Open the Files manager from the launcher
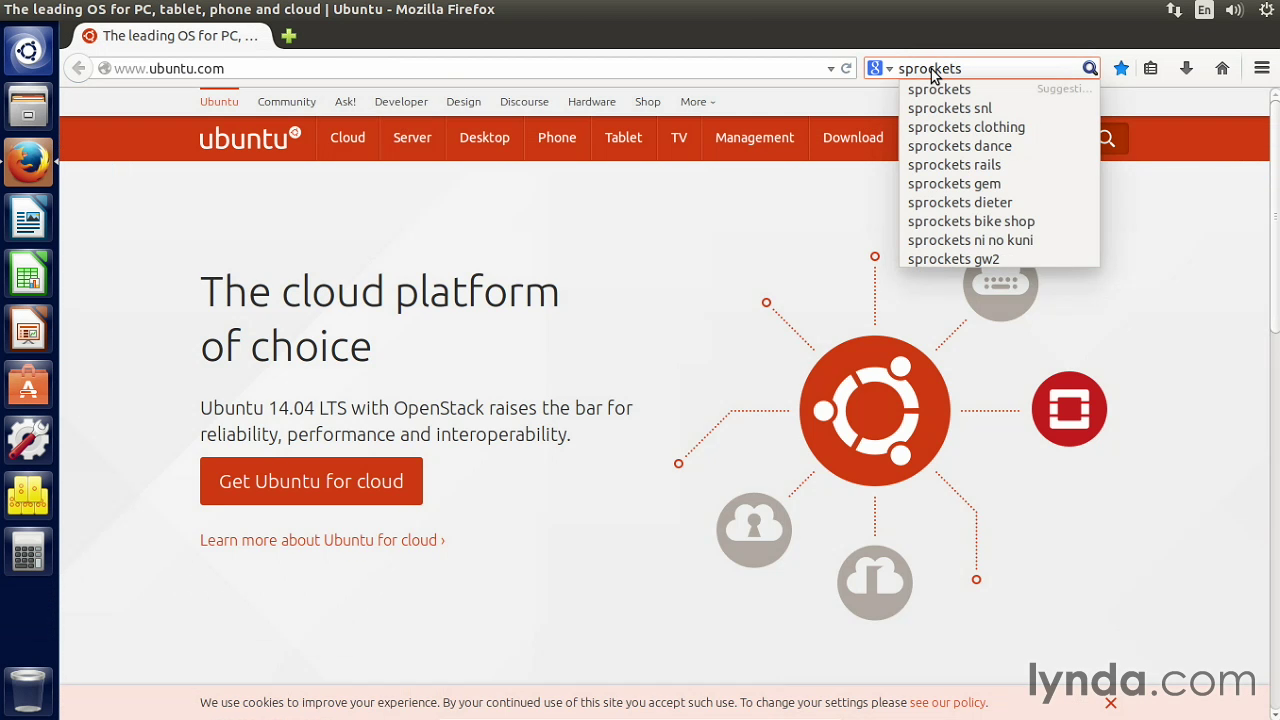The width and height of the screenshot is (1280, 720). tap(28, 106)
